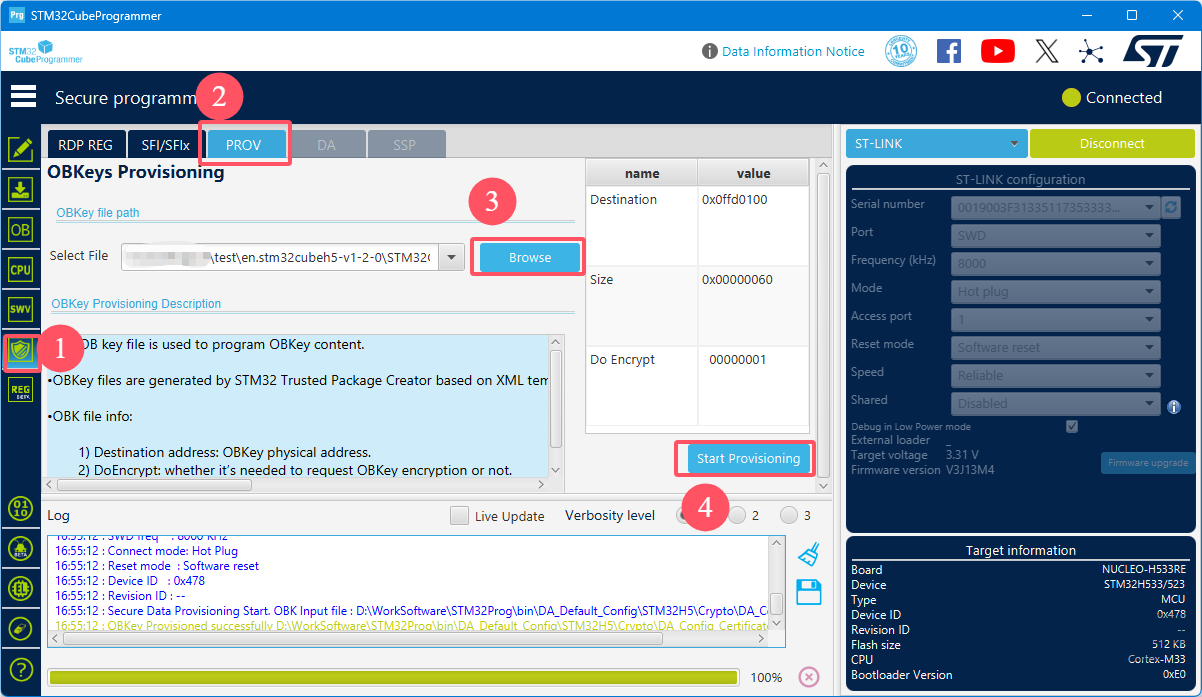Open the help question mark icon
Viewport: 1202px width, 697px height.
tap(21, 669)
